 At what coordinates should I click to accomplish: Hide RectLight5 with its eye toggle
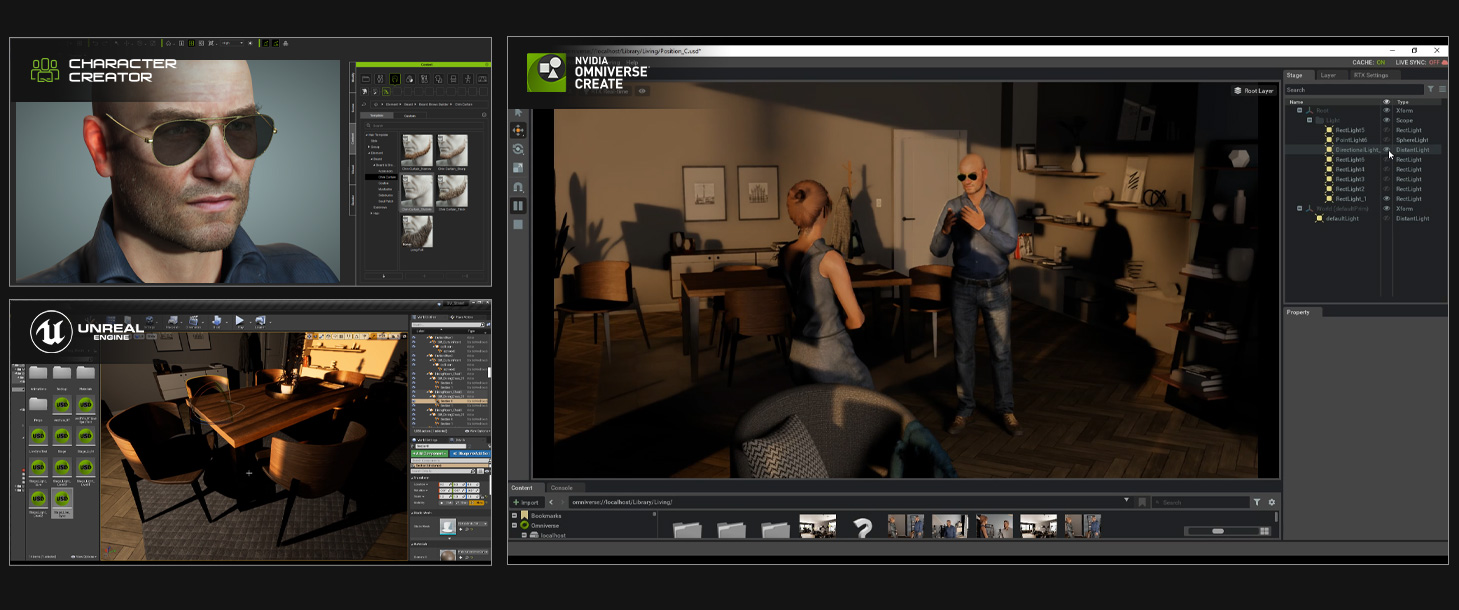(1386, 130)
